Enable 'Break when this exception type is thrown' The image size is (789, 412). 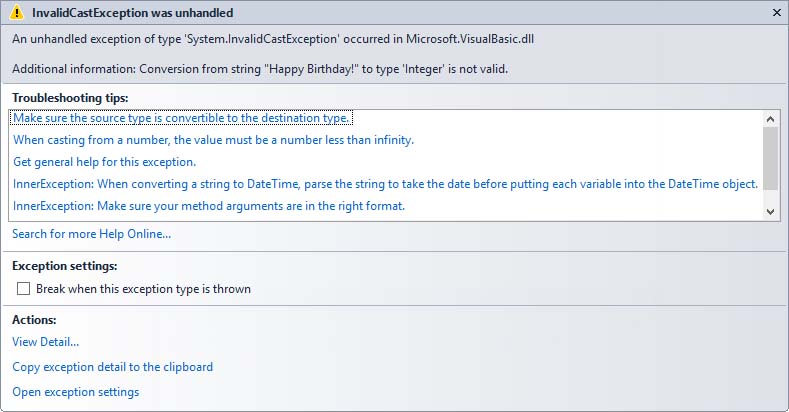click(x=24, y=289)
